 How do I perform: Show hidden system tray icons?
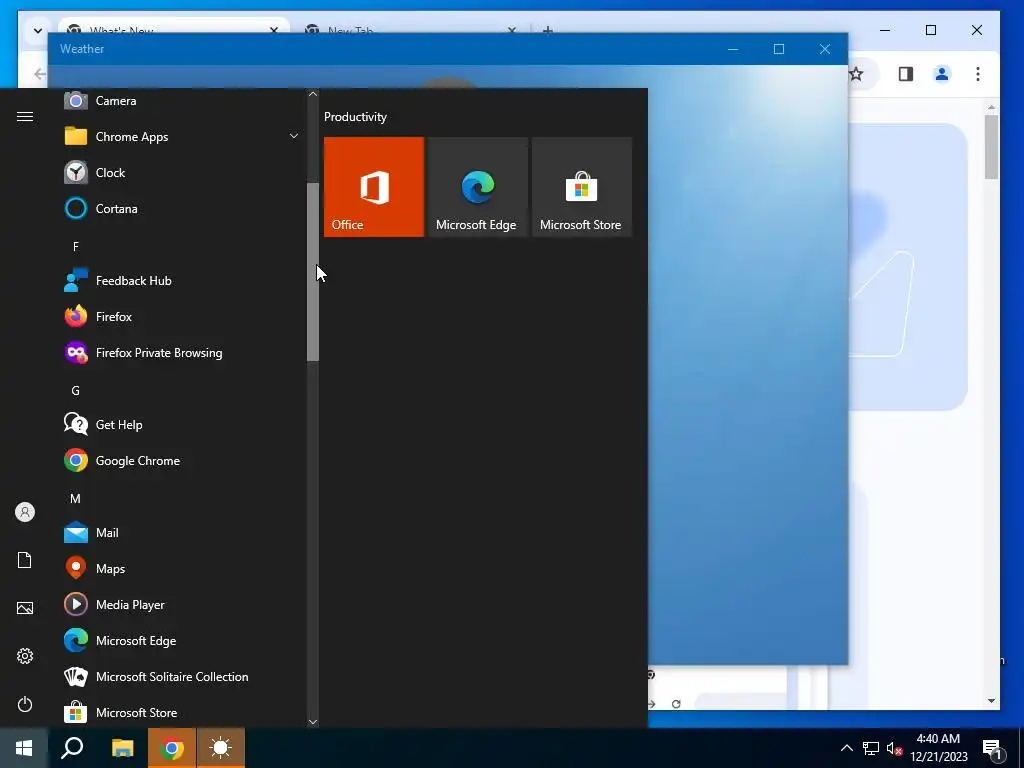point(846,748)
